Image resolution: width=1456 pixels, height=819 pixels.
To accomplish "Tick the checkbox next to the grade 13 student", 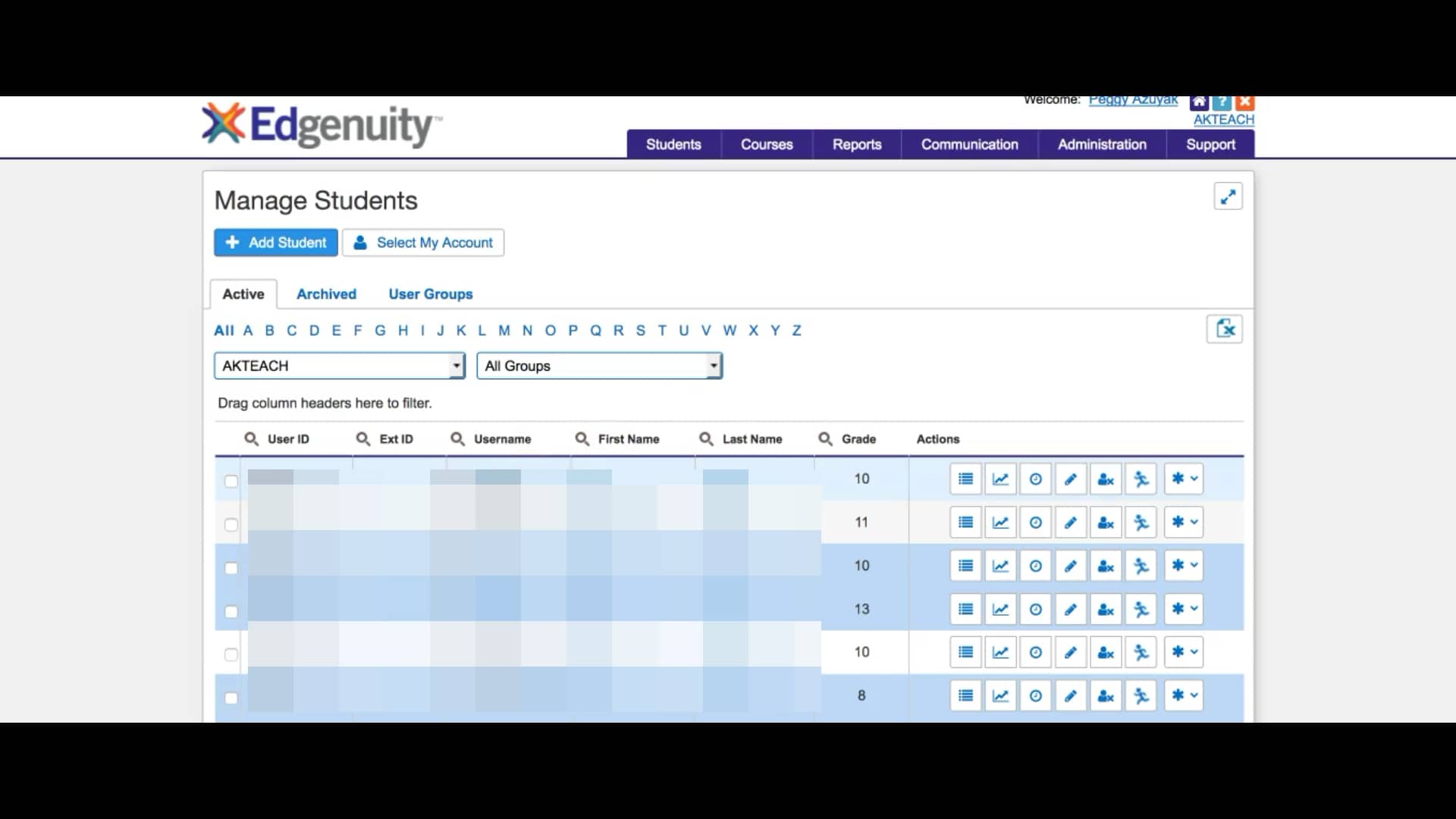I will (231, 611).
